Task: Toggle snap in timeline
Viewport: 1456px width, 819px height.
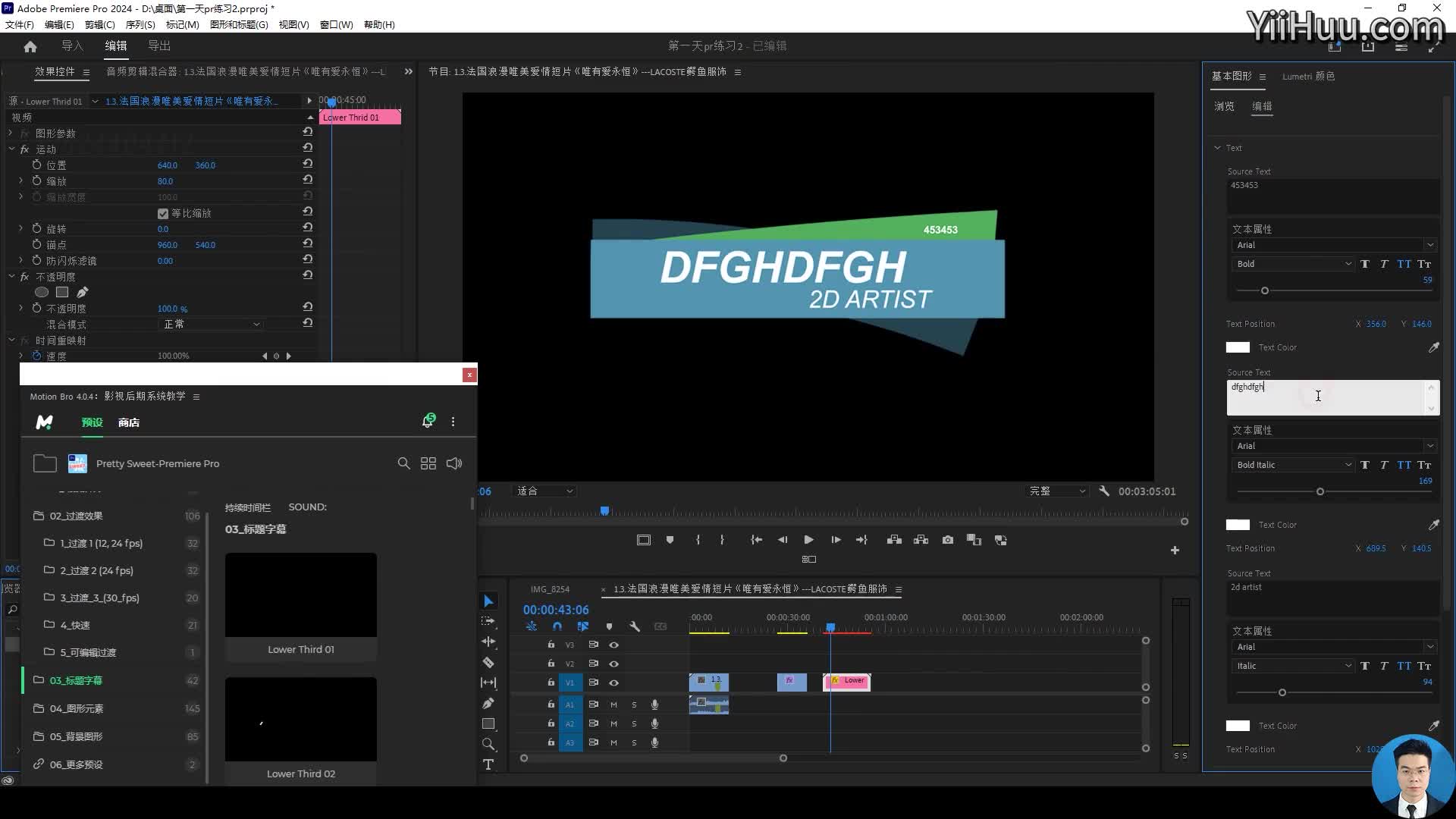Action: (557, 626)
